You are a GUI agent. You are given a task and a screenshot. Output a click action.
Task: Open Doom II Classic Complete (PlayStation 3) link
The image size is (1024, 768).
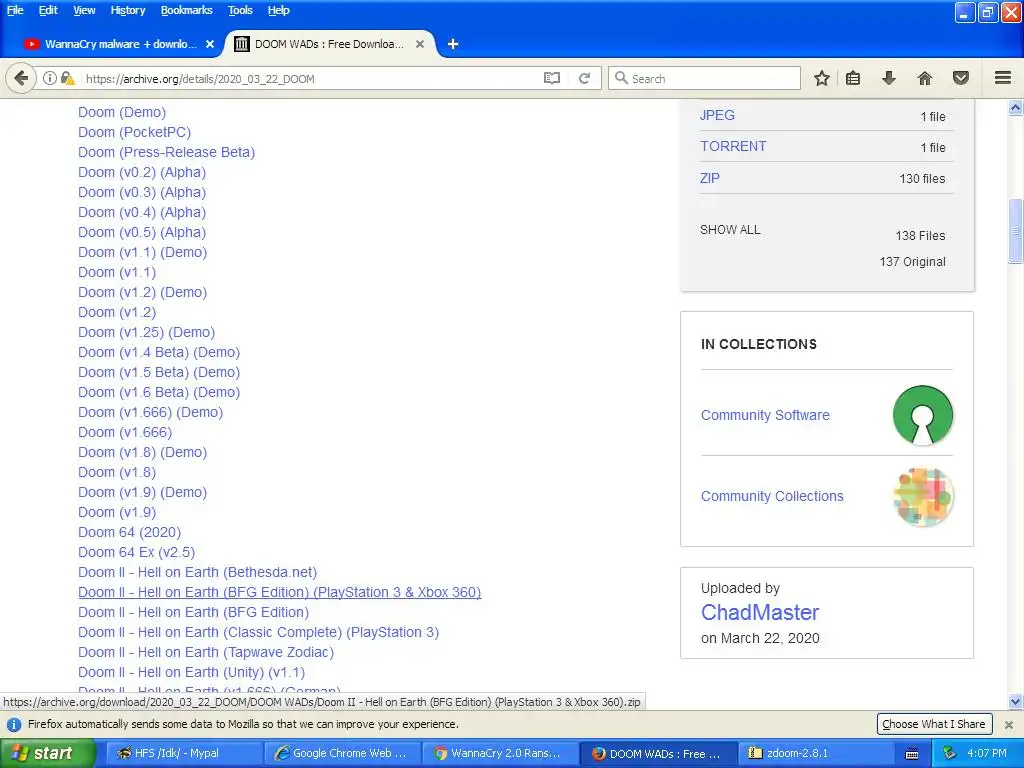click(x=259, y=632)
